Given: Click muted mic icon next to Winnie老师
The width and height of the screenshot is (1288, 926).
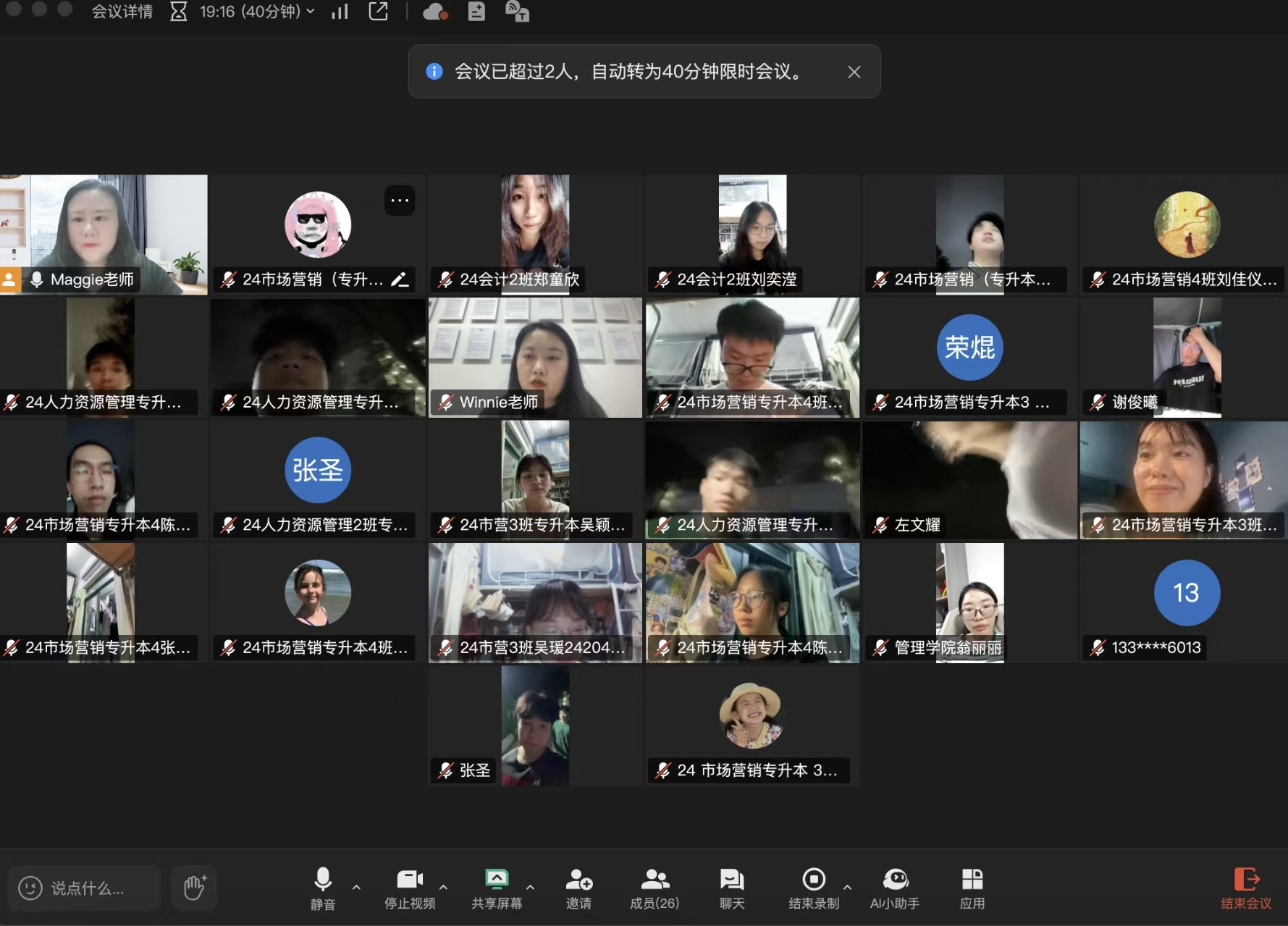Looking at the screenshot, I should (446, 403).
